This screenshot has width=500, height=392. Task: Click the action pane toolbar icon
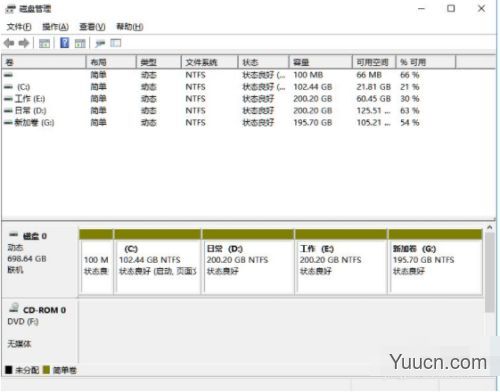click(80, 43)
